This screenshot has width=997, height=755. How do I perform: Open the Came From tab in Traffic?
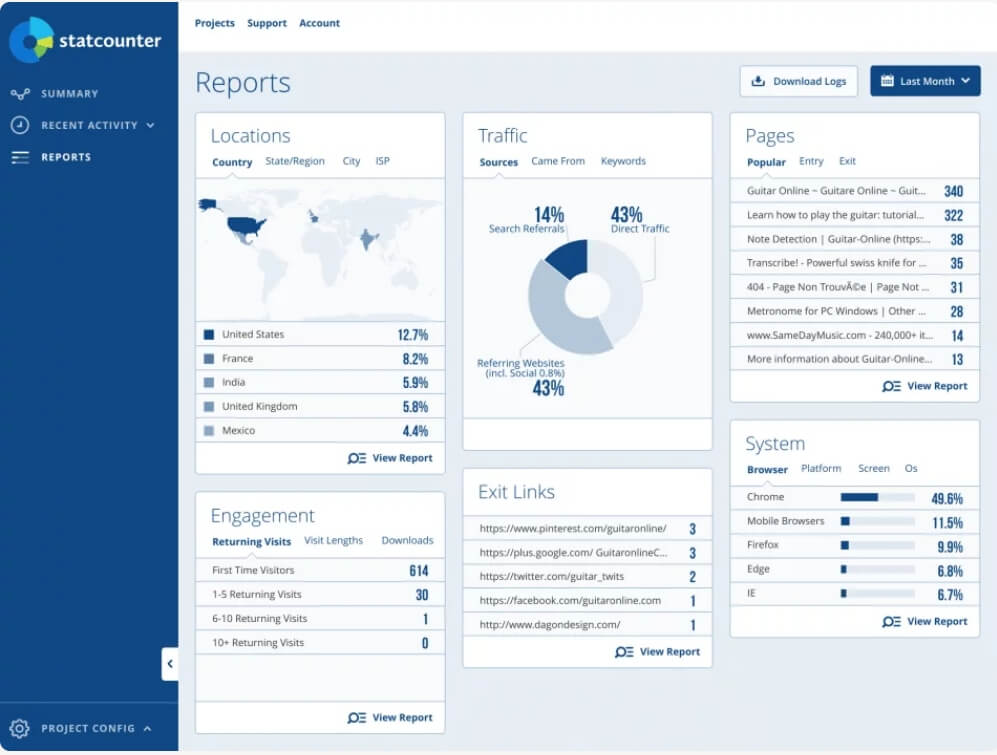558,162
